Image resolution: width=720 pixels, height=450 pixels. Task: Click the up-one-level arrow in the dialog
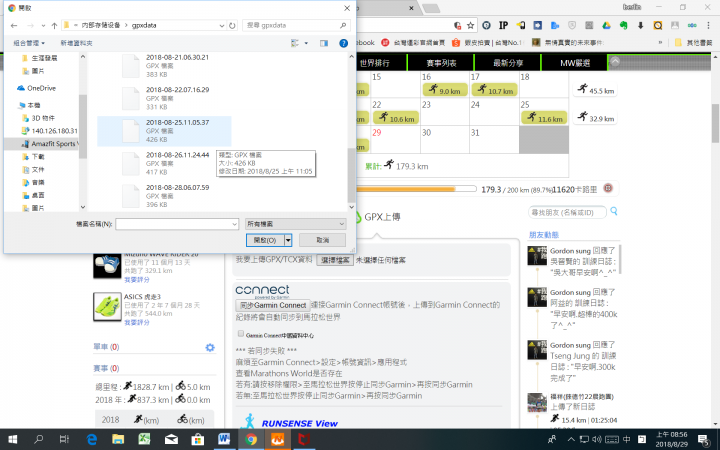tap(54, 26)
